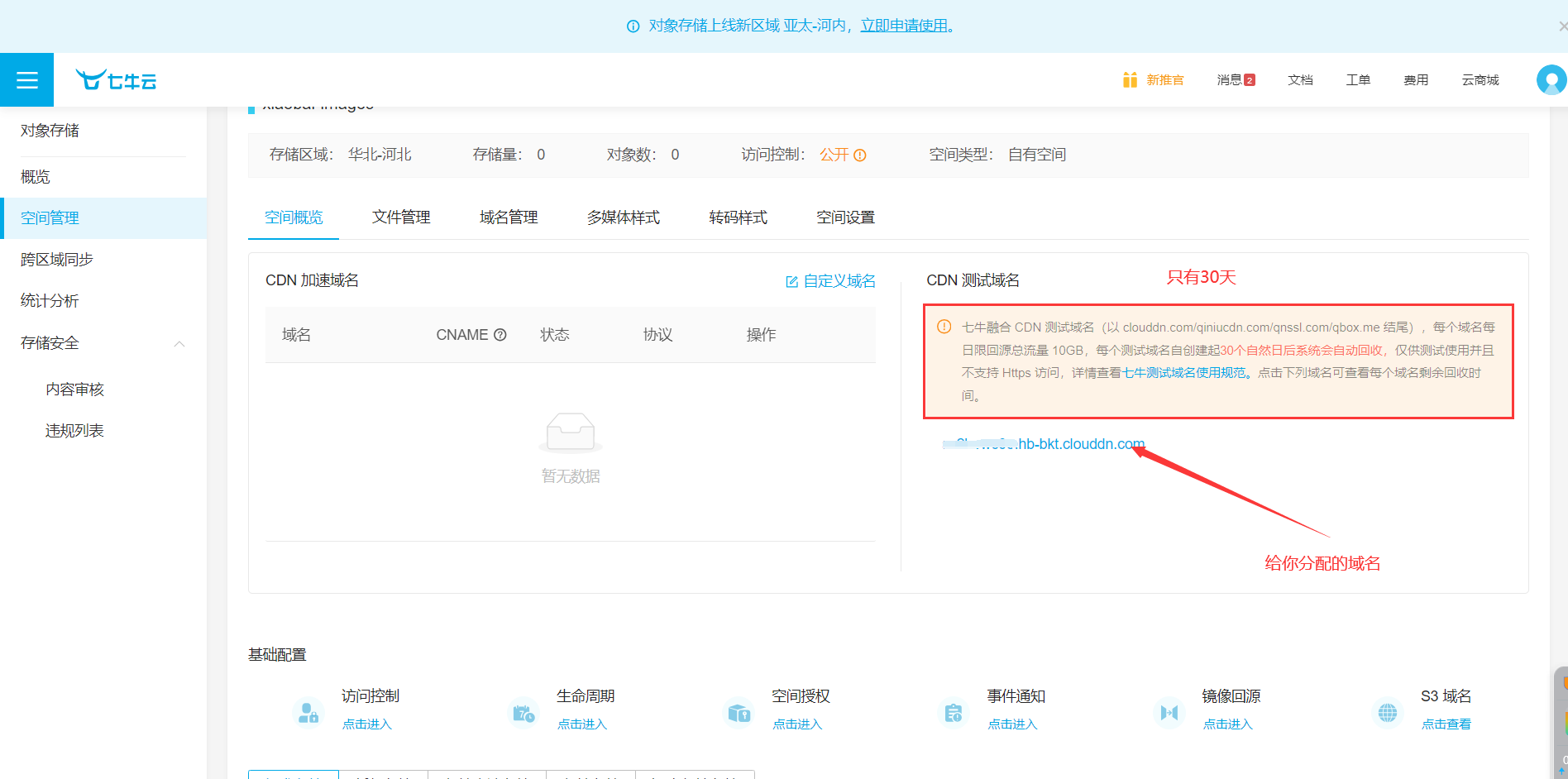Open the 域名管理 tab
Image resolution: width=1568 pixels, height=779 pixels.
click(509, 217)
